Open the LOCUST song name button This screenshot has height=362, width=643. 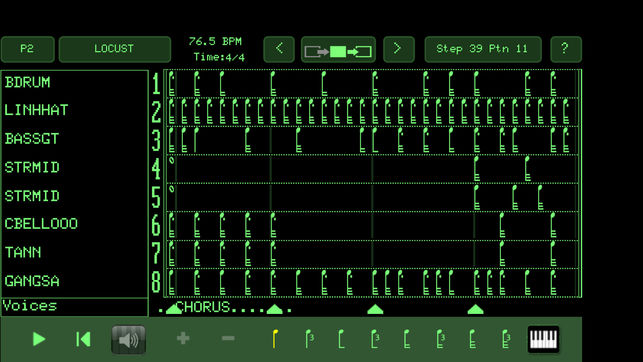(114, 49)
